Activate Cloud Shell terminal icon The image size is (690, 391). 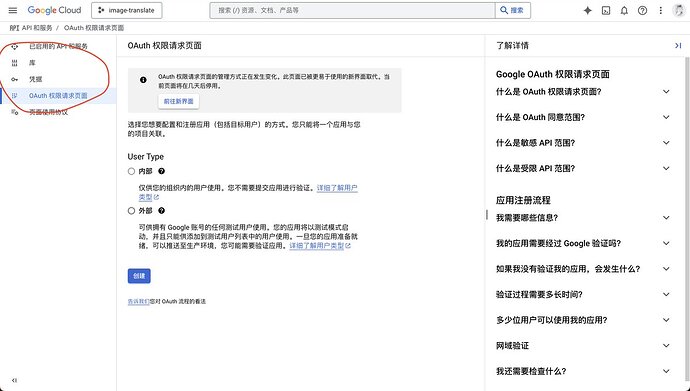606,11
